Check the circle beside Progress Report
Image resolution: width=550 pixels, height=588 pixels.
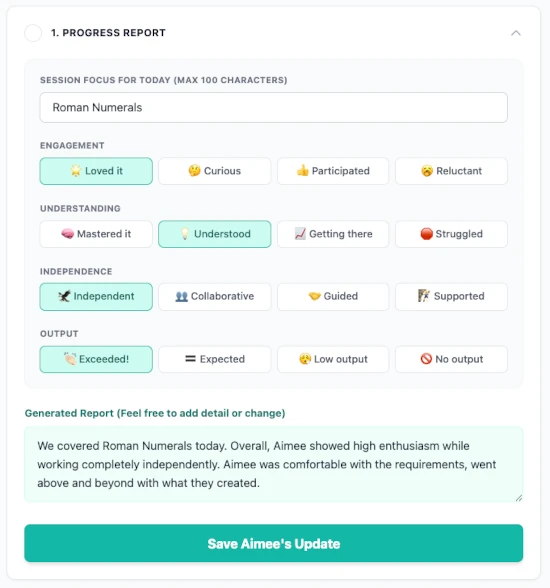(33, 33)
